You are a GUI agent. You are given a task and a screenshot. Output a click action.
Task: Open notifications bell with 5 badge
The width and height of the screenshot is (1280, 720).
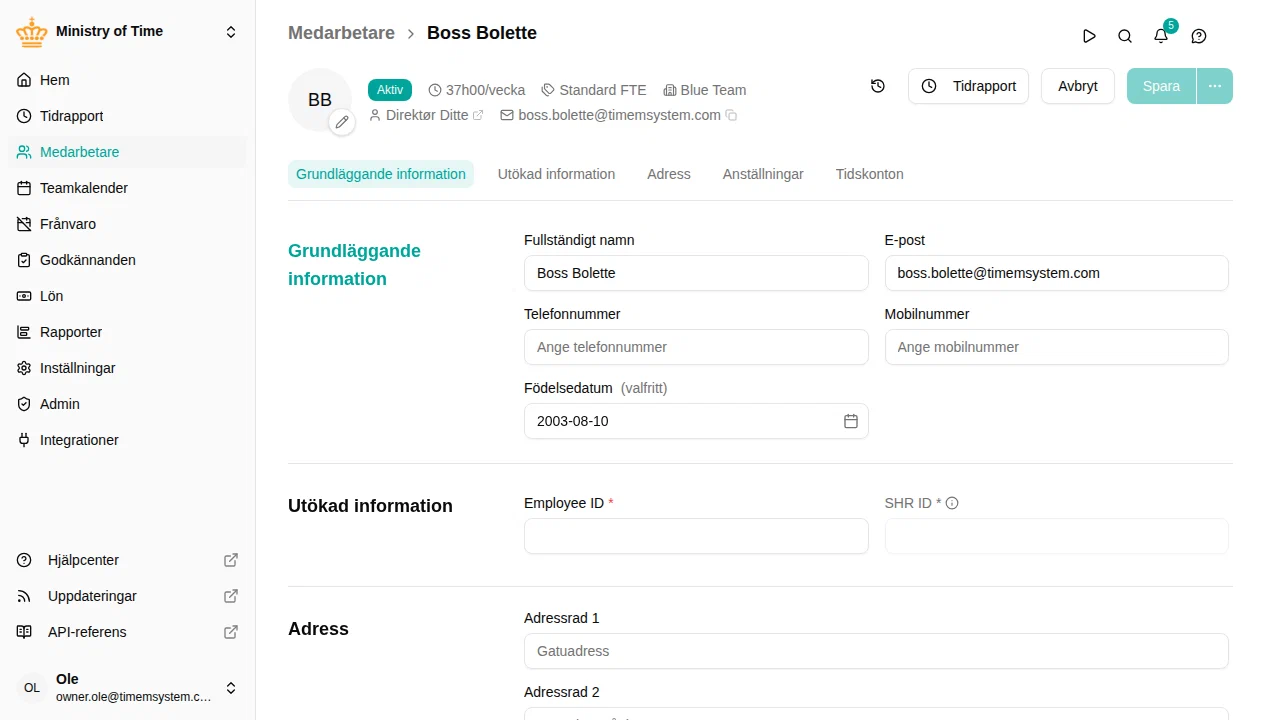(1161, 36)
